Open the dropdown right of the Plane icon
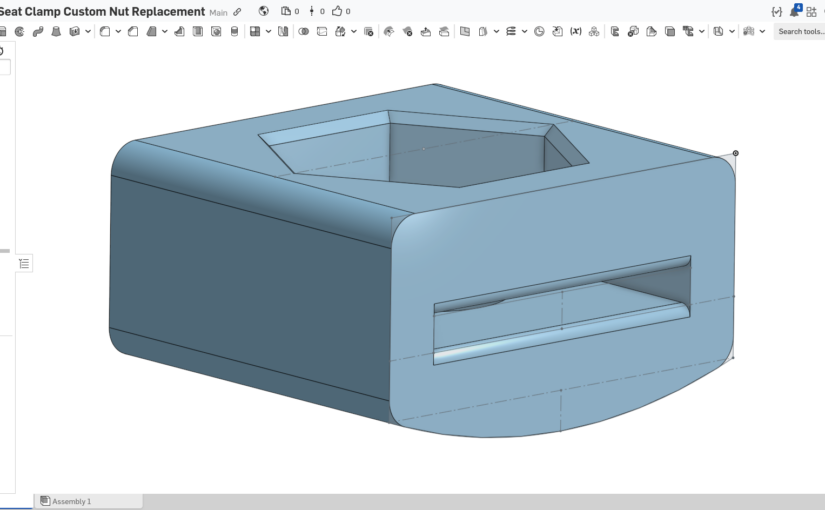The height and width of the screenshot is (510, 825). (x=496, y=32)
